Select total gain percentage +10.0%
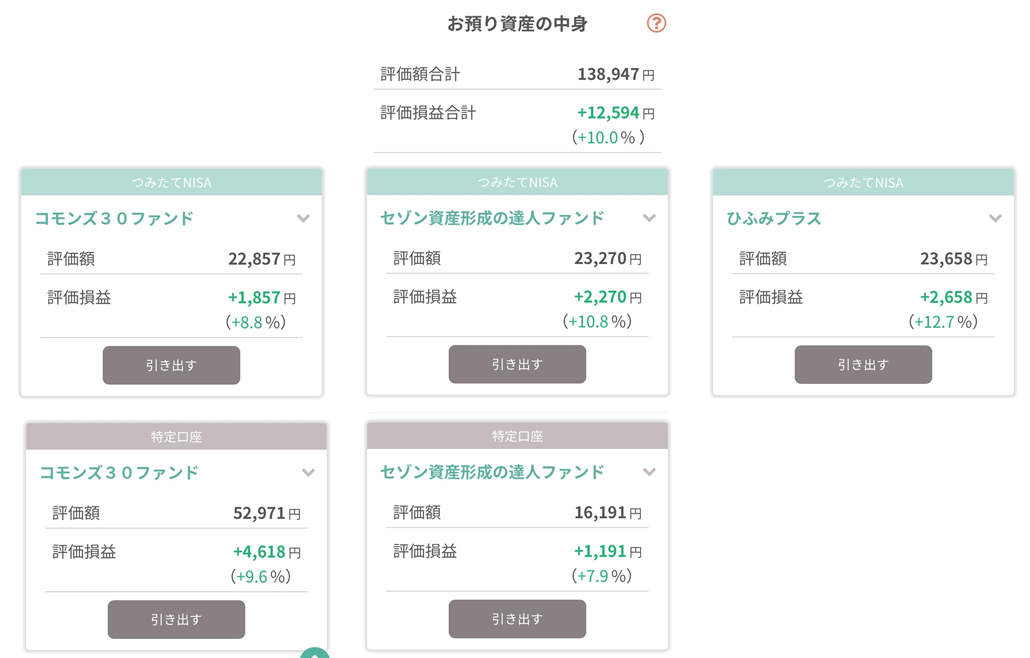Screen dimensions: 1030x658 point(608,137)
